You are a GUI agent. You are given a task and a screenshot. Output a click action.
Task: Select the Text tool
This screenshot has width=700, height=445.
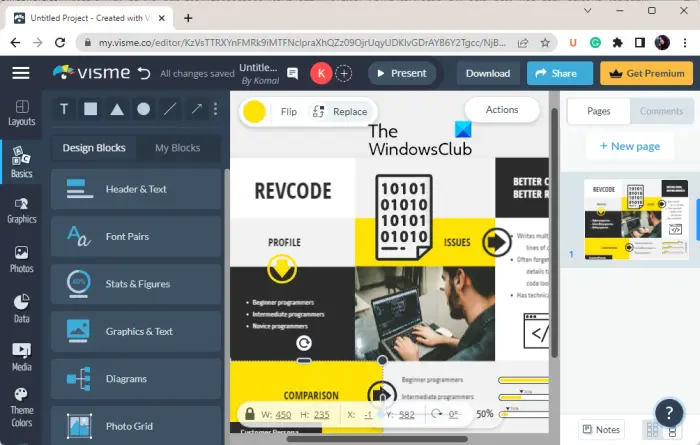coord(64,109)
